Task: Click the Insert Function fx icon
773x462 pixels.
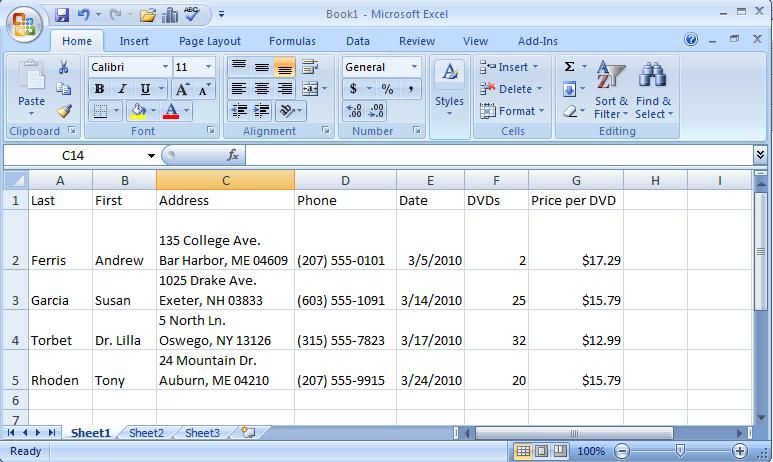Action: pos(233,155)
